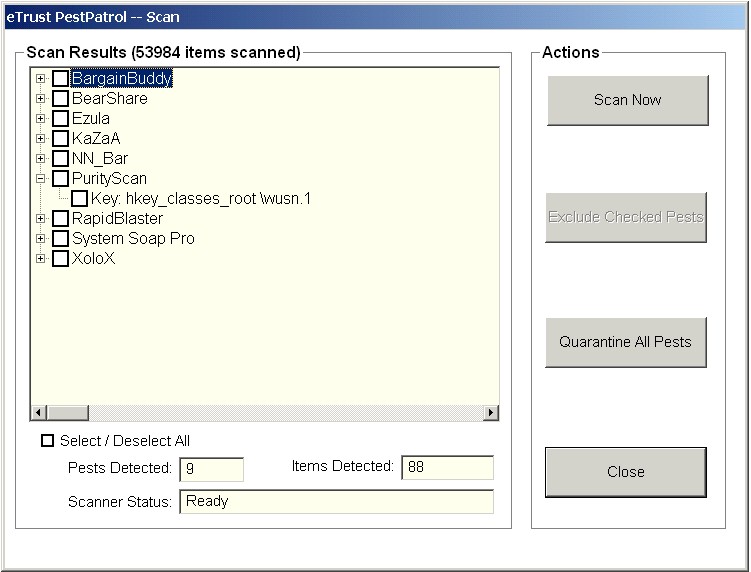Tick the KaZaA pest checkbox

[x=60, y=138]
